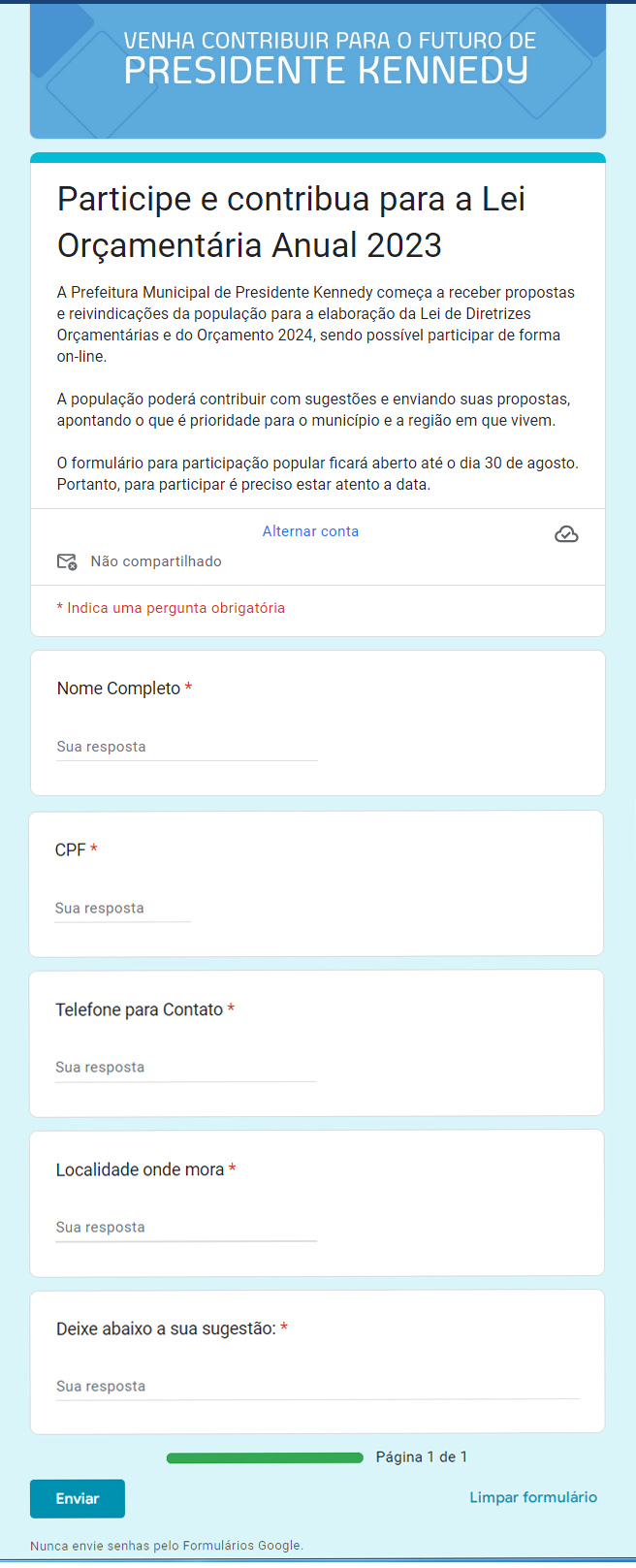Click the Nome Completo question label

(118, 688)
